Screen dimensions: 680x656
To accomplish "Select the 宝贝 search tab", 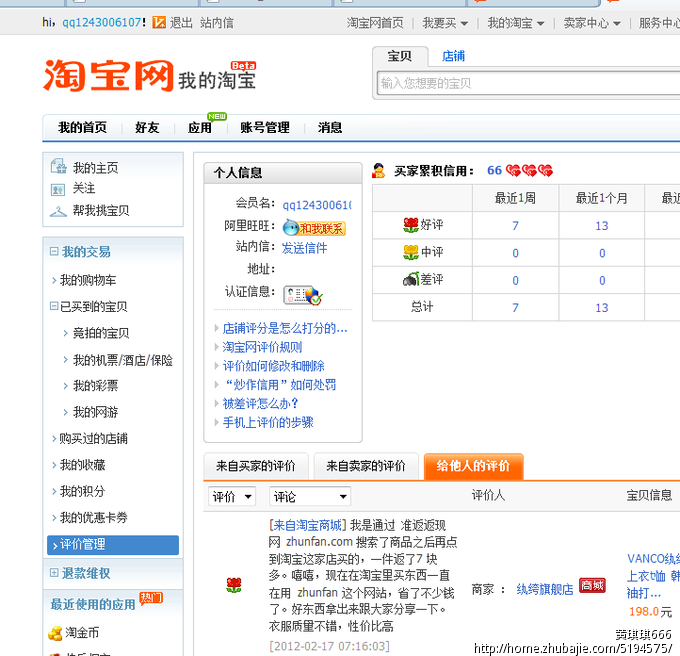I will tap(400, 56).
